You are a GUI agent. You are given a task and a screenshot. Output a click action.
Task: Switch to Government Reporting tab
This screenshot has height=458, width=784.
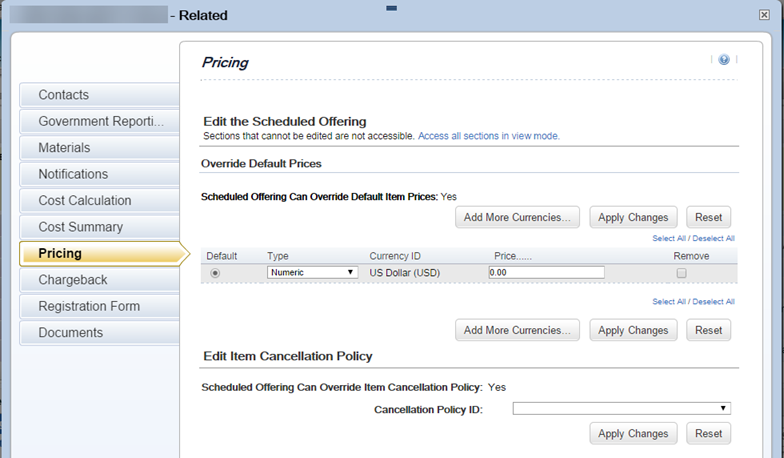99,122
